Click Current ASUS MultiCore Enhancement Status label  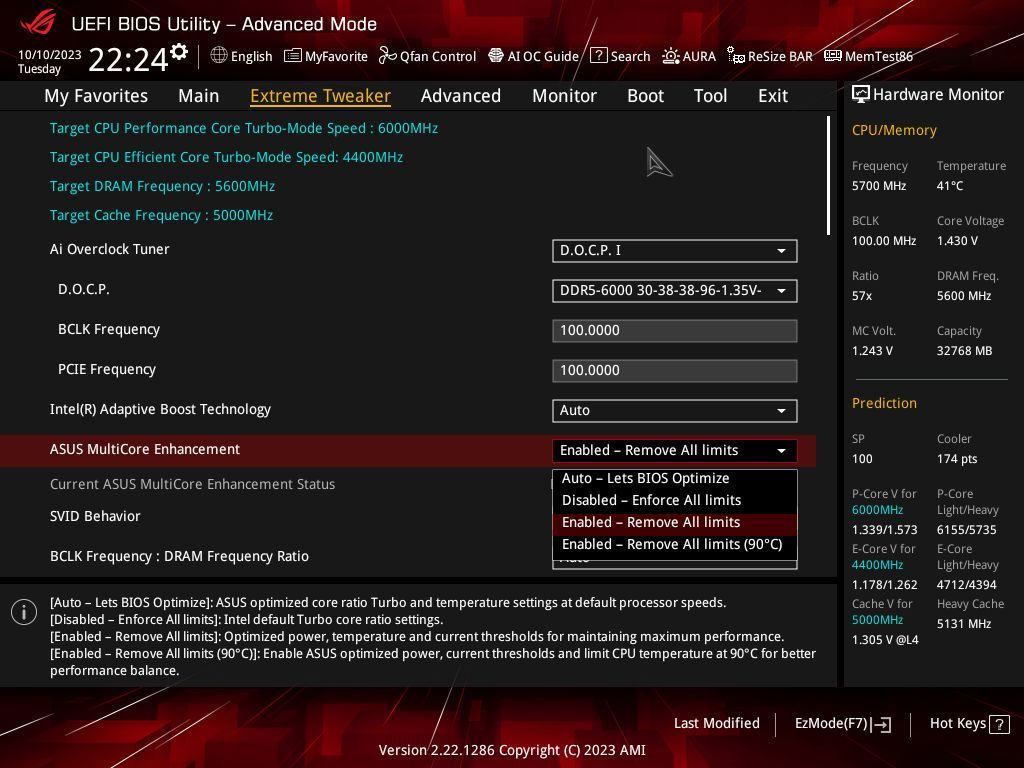coord(192,485)
